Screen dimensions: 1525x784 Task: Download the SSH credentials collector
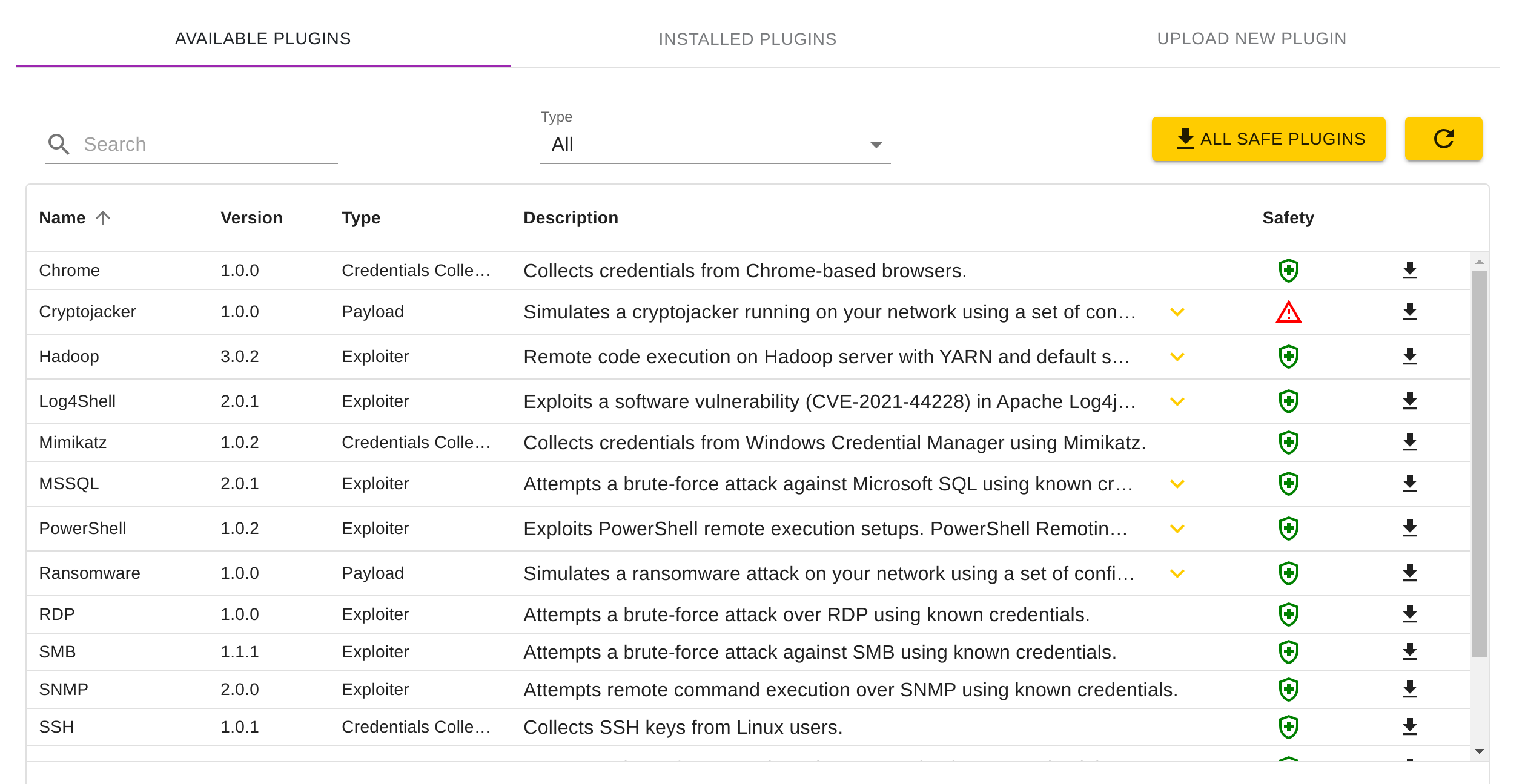click(1411, 726)
